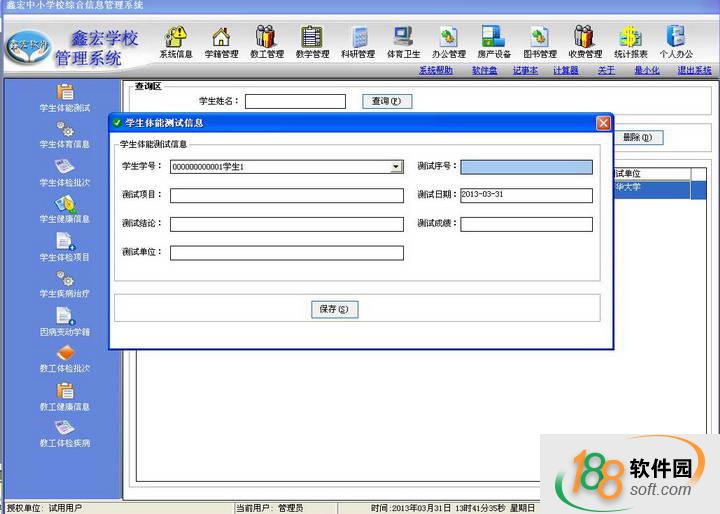Click 学生体育信息 sidebar icon

click(x=64, y=135)
